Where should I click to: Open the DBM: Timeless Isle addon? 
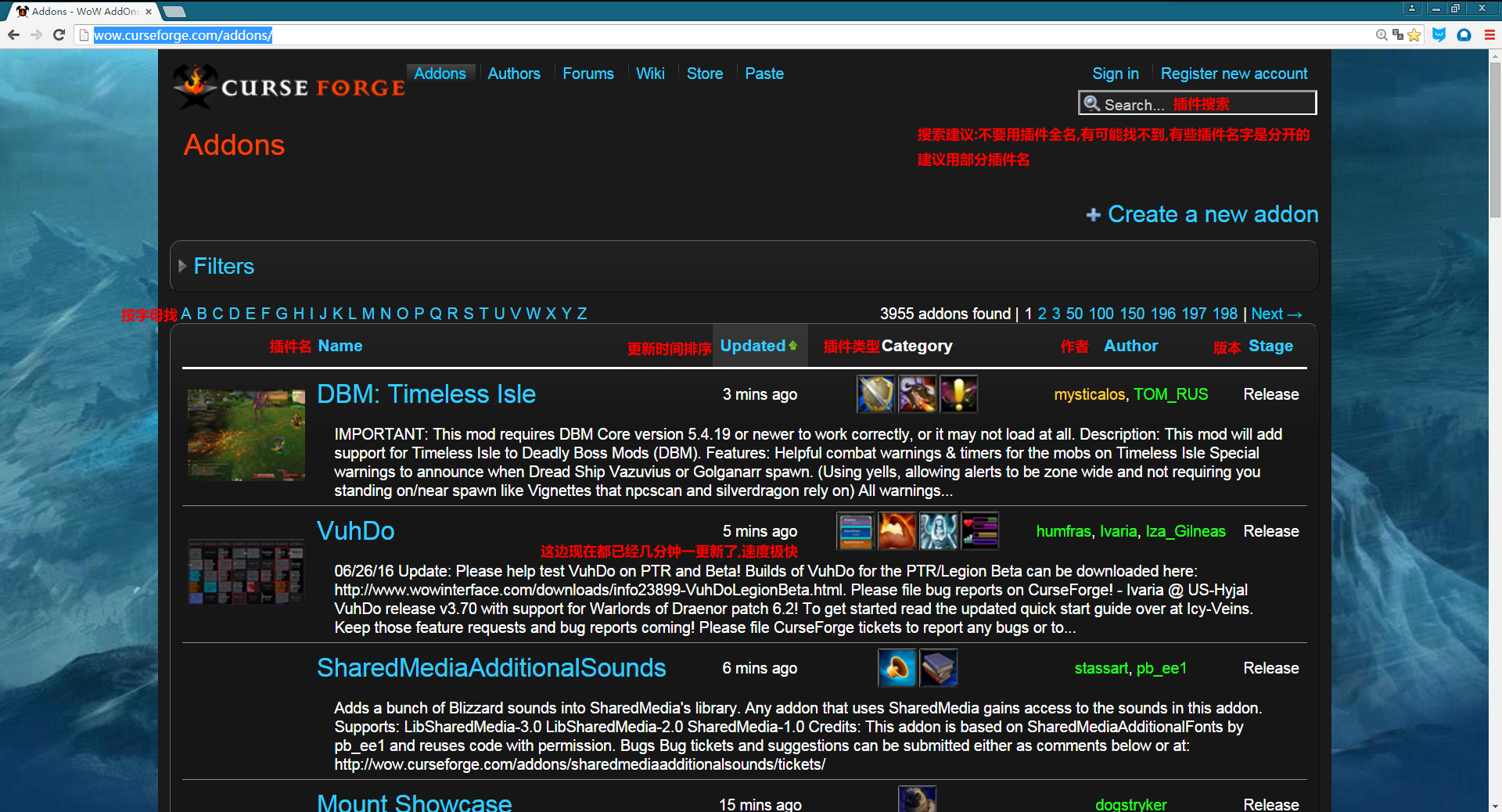coord(426,393)
